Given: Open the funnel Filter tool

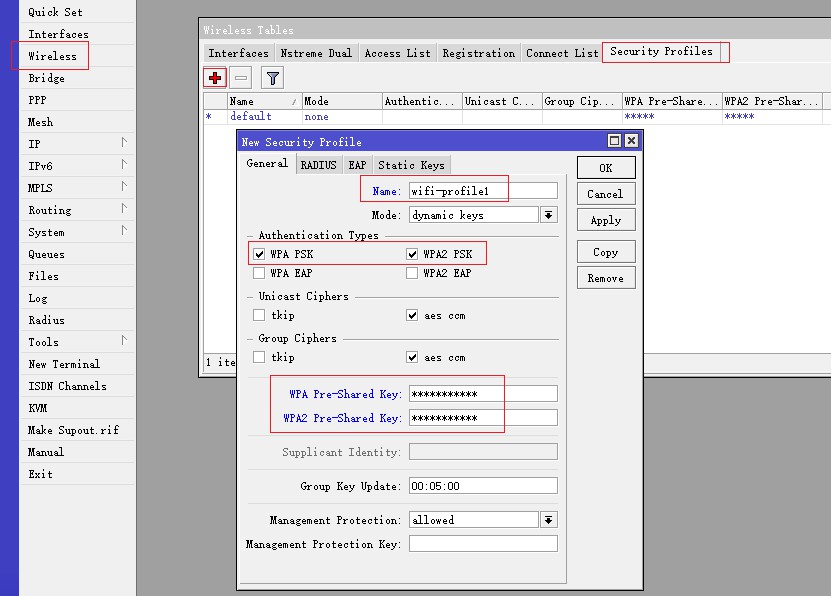Looking at the screenshot, I should tap(272, 77).
